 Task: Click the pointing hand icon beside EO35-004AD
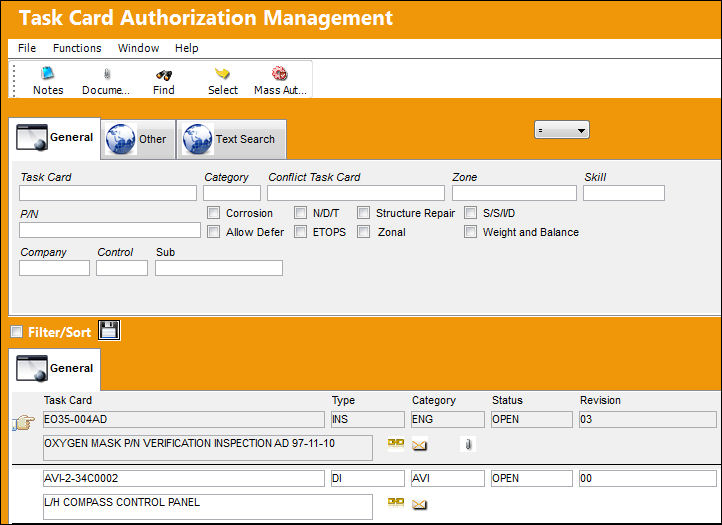(x=23, y=422)
